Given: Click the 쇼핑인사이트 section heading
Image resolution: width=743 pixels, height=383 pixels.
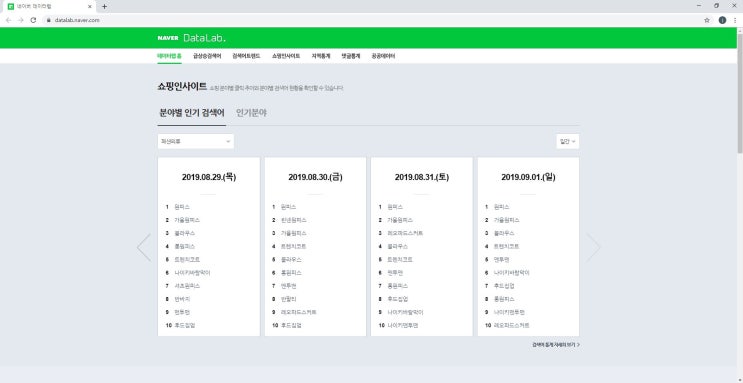Looking at the screenshot, I should 182,87.
